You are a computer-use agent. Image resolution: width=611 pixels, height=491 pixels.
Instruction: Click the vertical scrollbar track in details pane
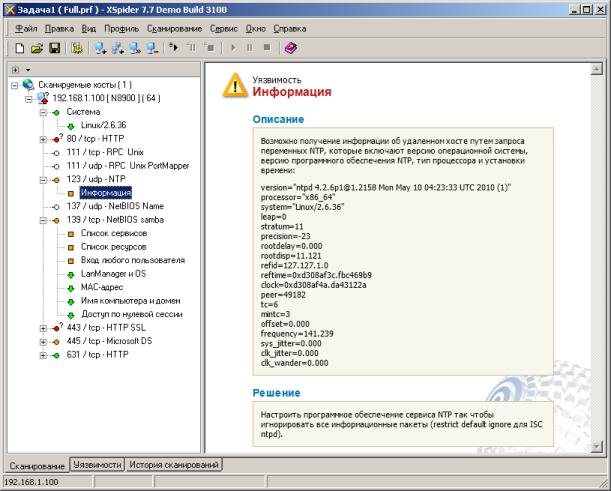(597, 258)
